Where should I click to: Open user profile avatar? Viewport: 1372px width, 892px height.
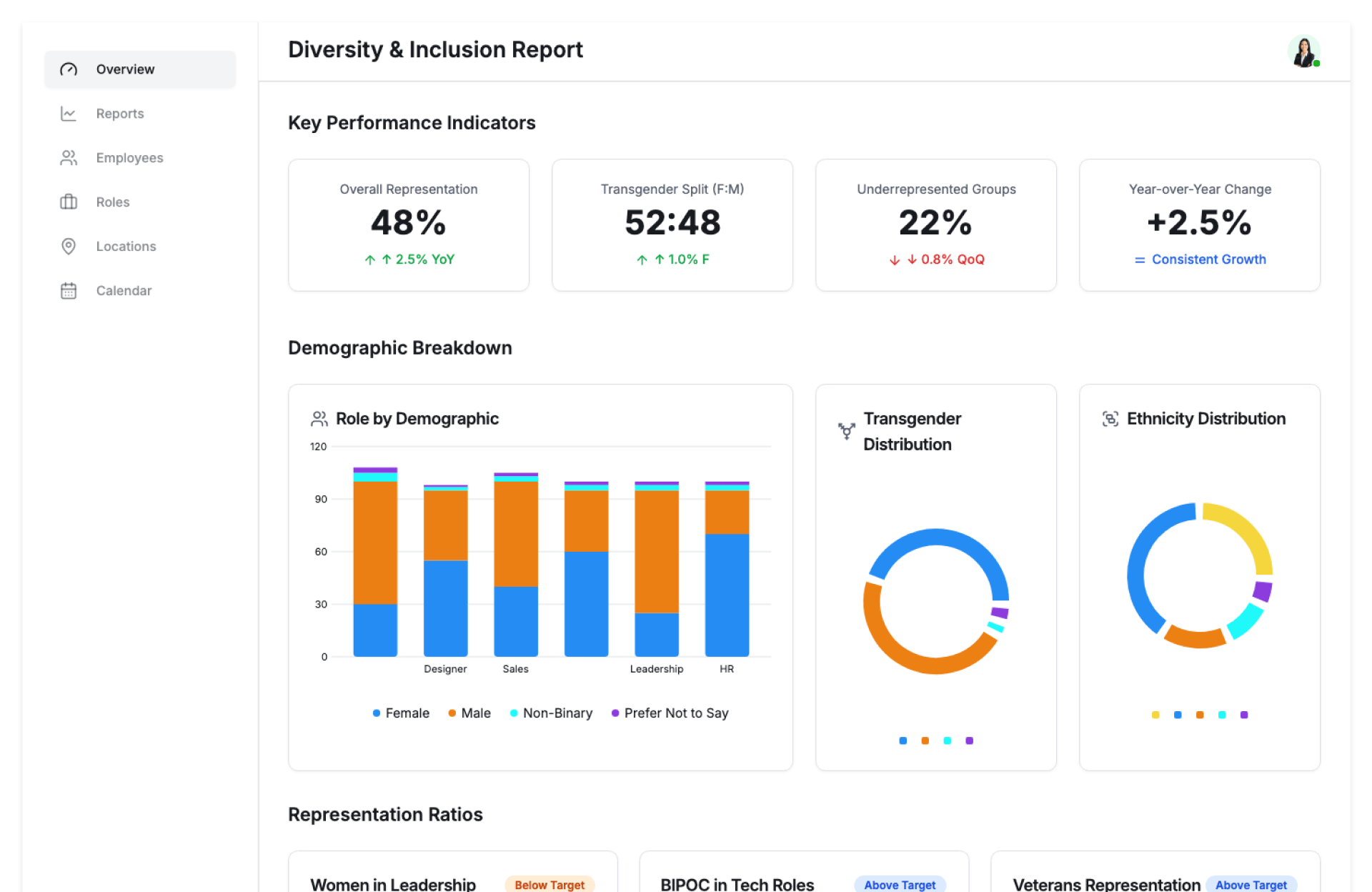[x=1303, y=51]
